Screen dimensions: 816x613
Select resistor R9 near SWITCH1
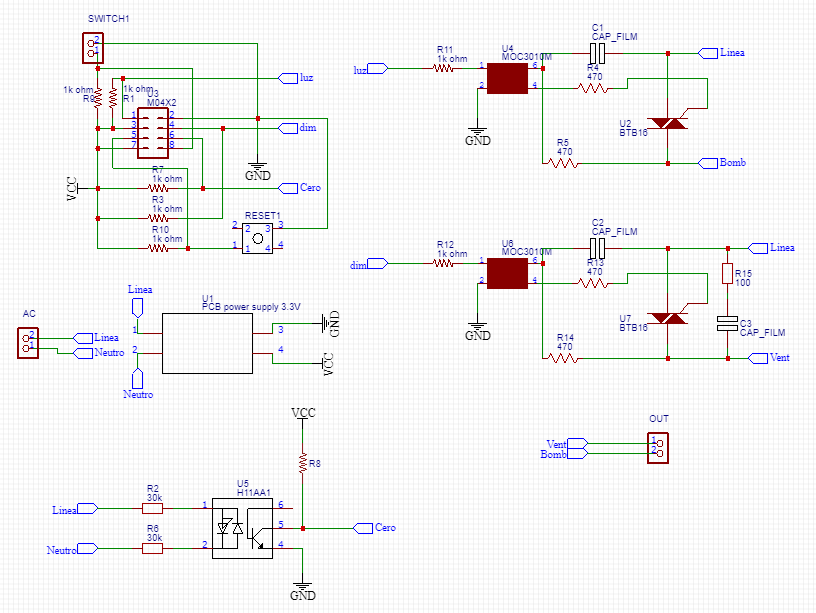pyautogui.click(x=98, y=98)
